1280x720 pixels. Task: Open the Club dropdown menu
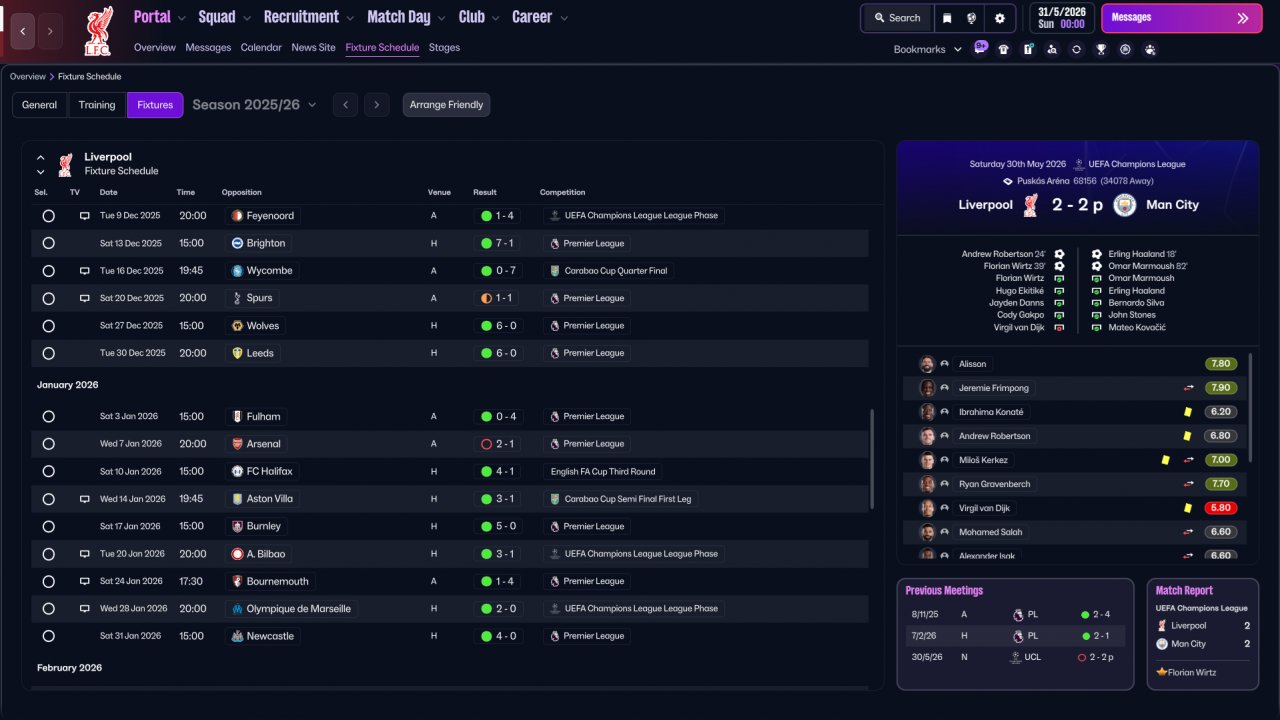tap(478, 17)
